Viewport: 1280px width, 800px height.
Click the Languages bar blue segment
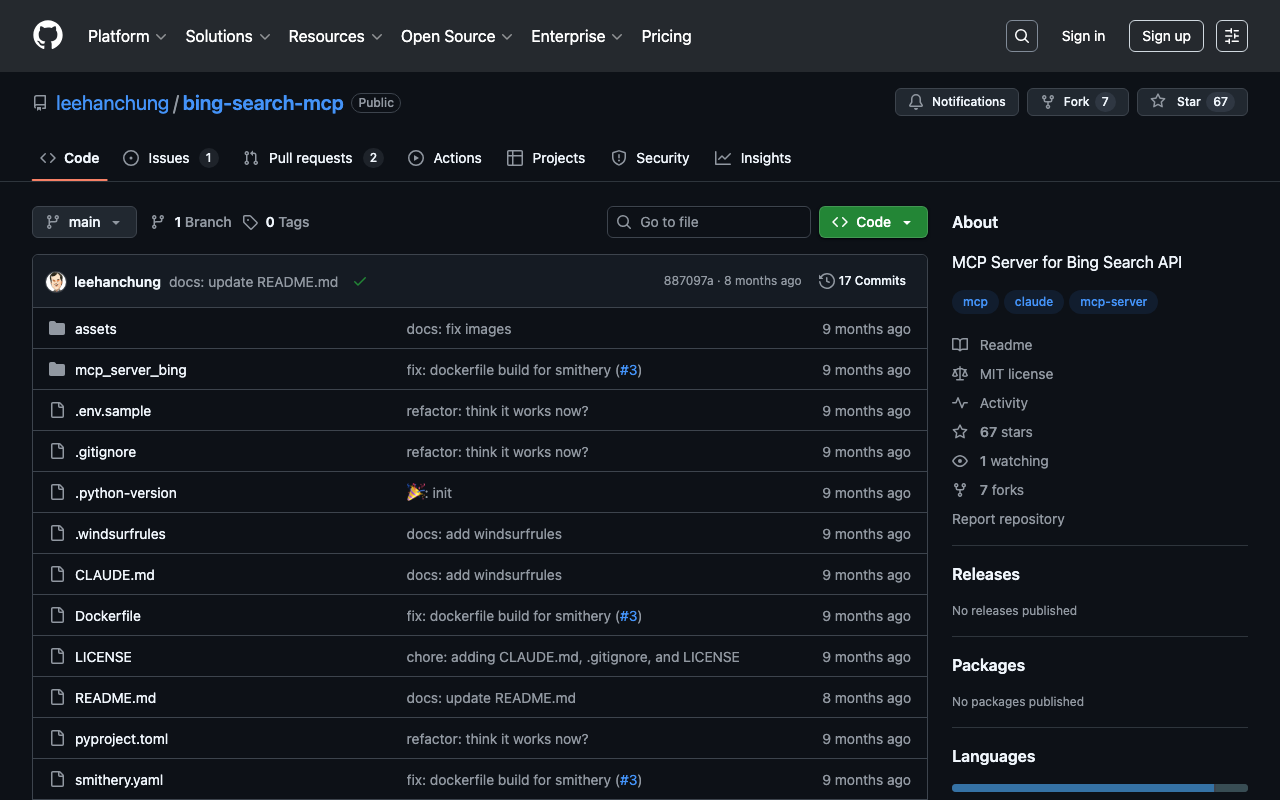(x=1082, y=788)
